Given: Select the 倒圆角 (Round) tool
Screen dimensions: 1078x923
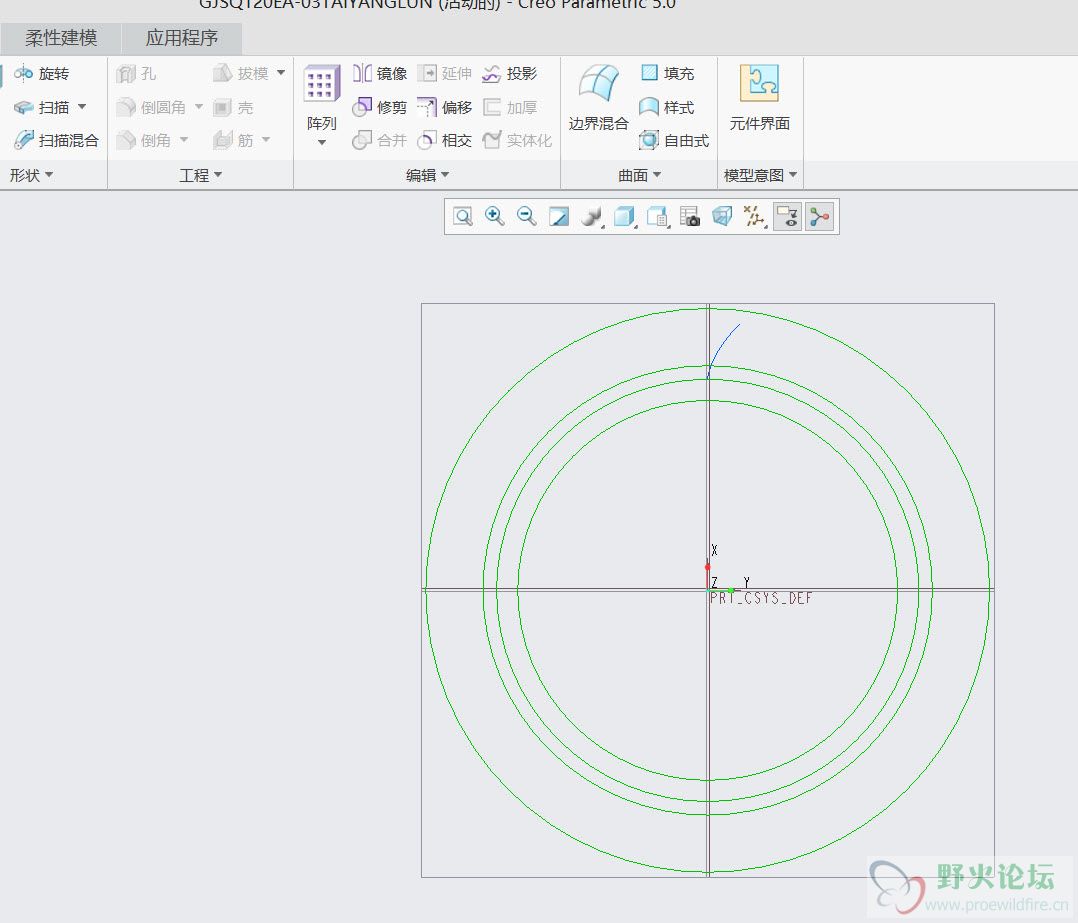Looking at the screenshot, I should (151, 107).
